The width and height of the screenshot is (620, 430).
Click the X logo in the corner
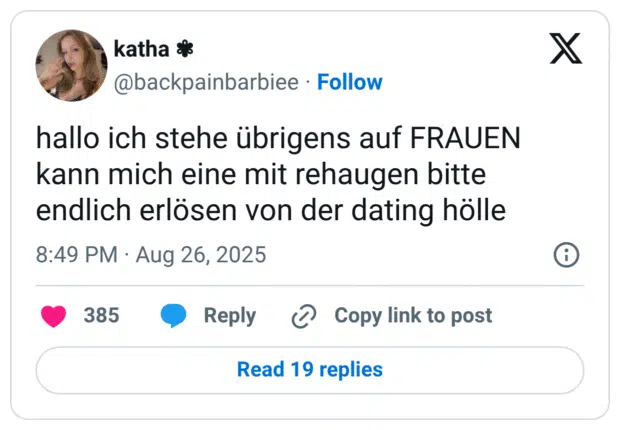tap(566, 47)
